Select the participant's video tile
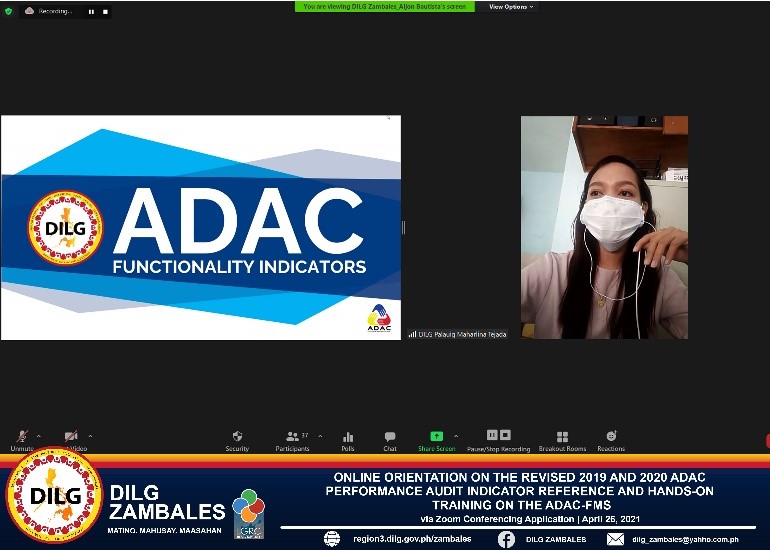 (605, 227)
